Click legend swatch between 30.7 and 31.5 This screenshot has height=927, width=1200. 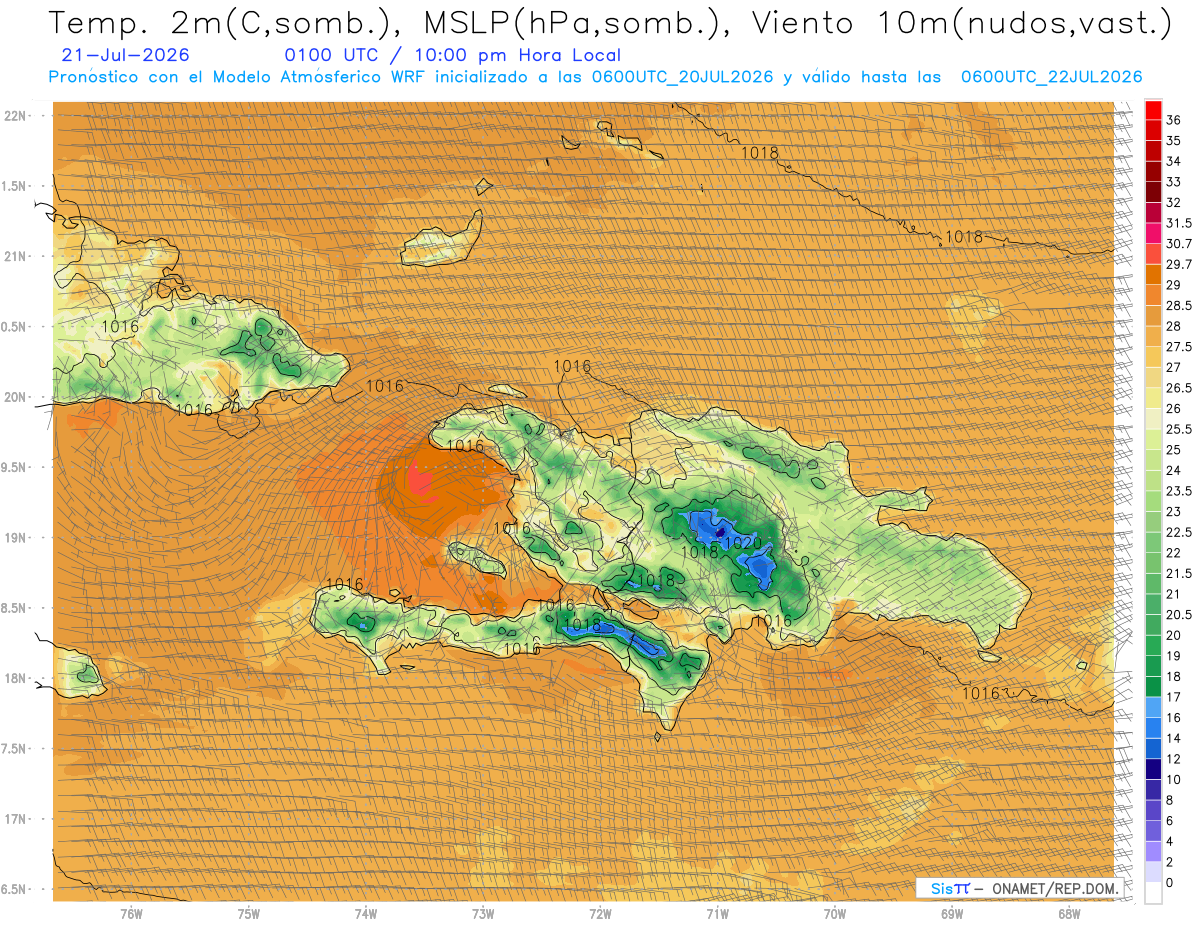[x=1153, y=233]
